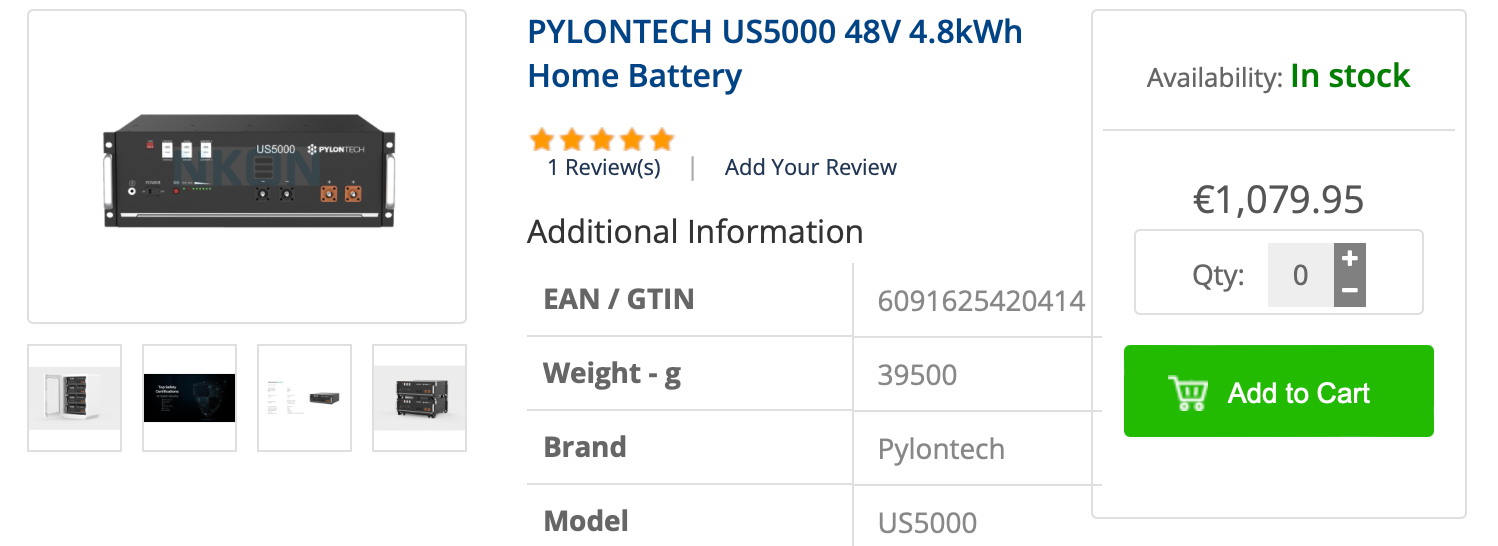Open the main US5000 battery product image

247,167
